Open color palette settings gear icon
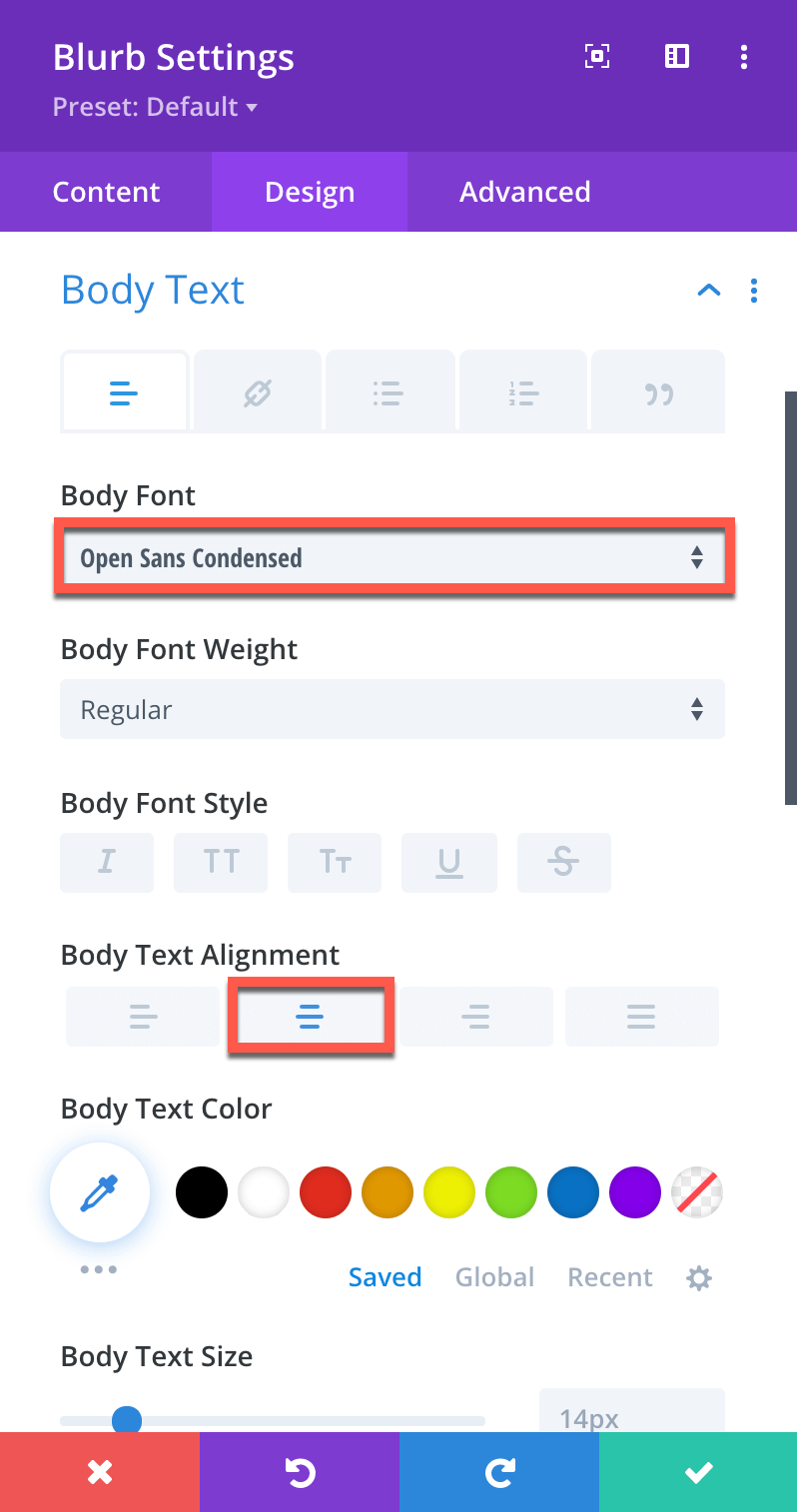 [x=699, y=1277]
